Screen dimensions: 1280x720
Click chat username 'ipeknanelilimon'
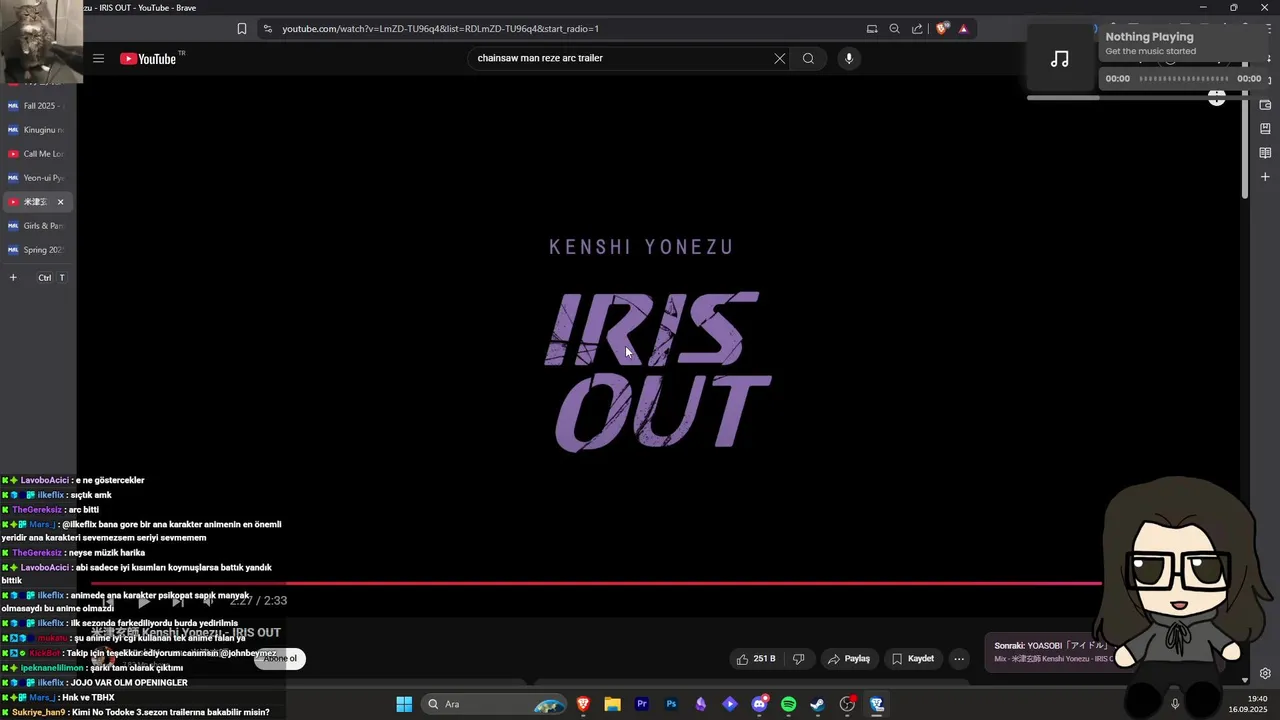(52, 668)
